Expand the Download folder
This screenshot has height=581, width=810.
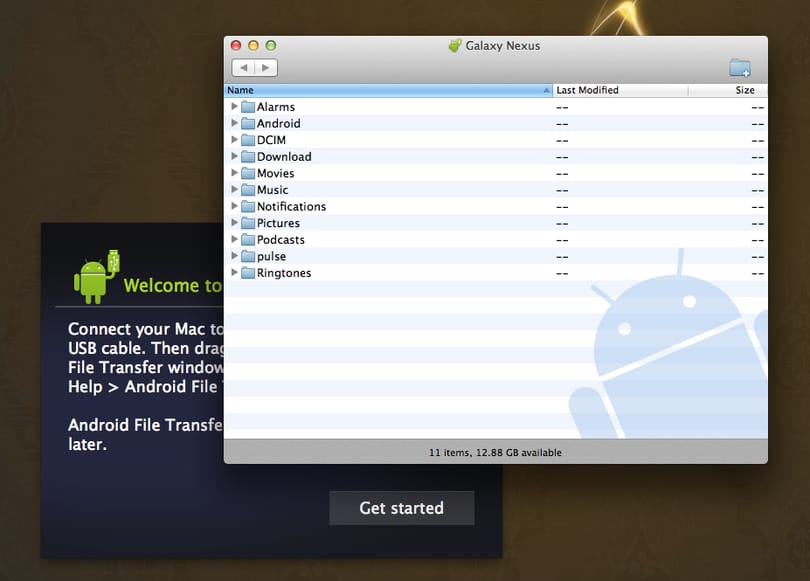(x=234, y=156)
